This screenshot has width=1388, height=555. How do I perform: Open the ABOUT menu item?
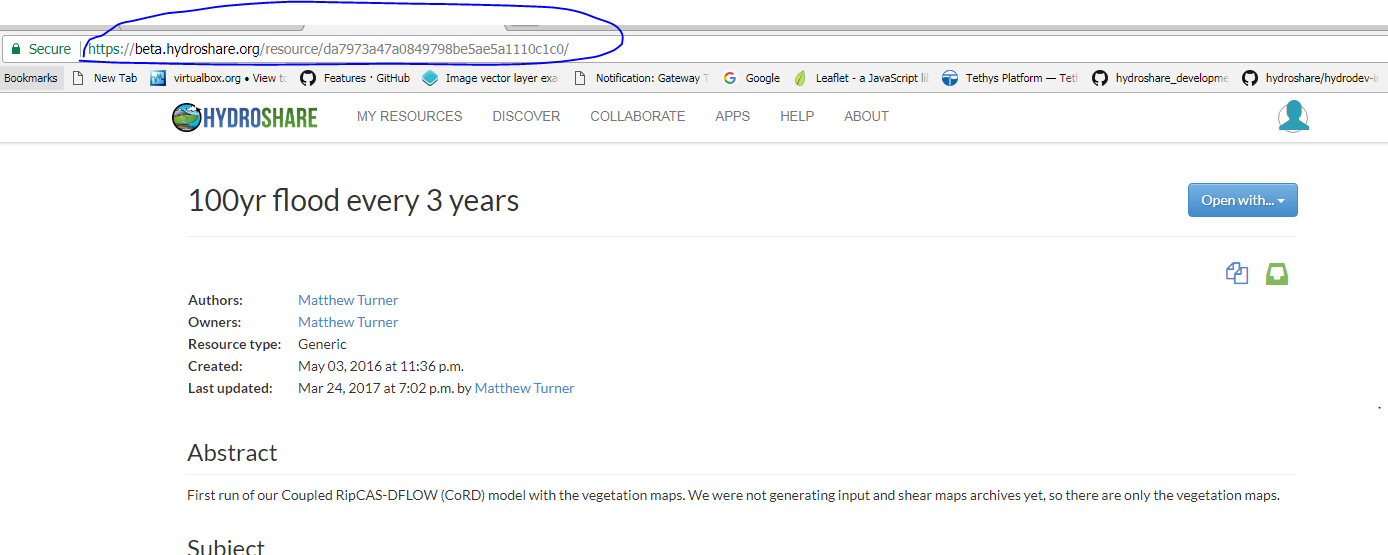pos(866,116)
